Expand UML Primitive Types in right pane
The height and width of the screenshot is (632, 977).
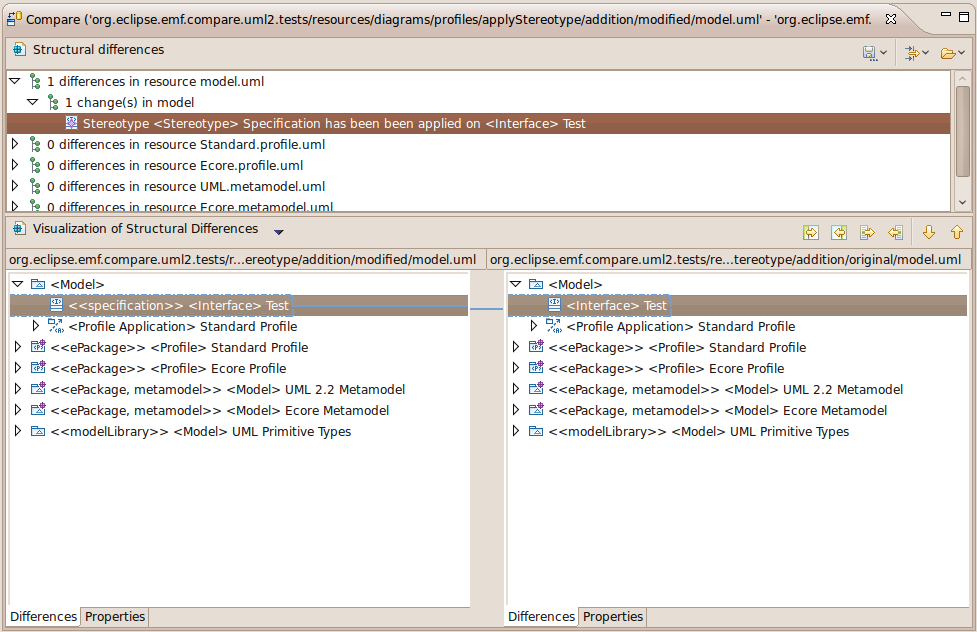515,431
